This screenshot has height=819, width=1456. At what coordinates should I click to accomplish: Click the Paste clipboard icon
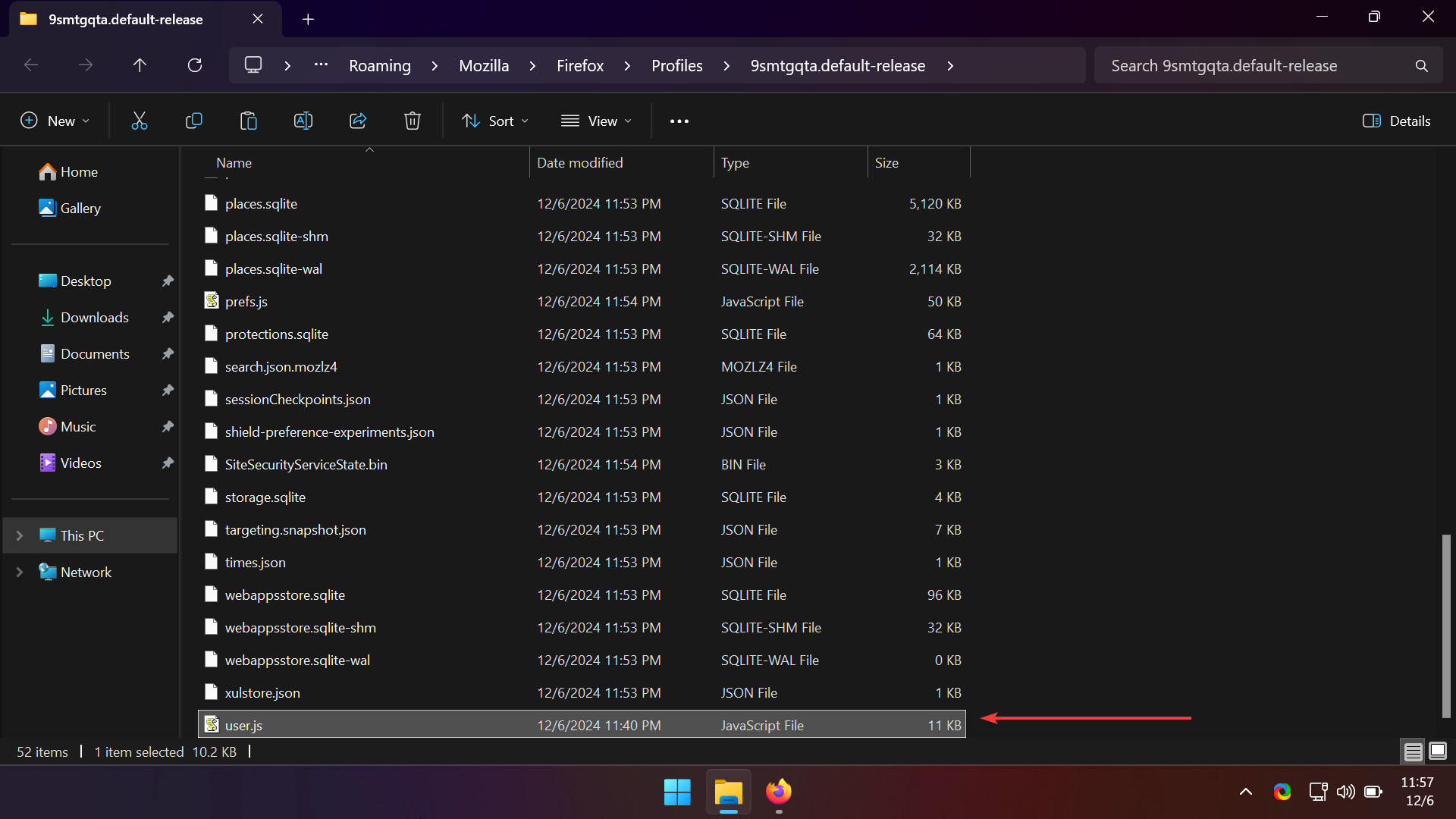[x=249, y=121]
